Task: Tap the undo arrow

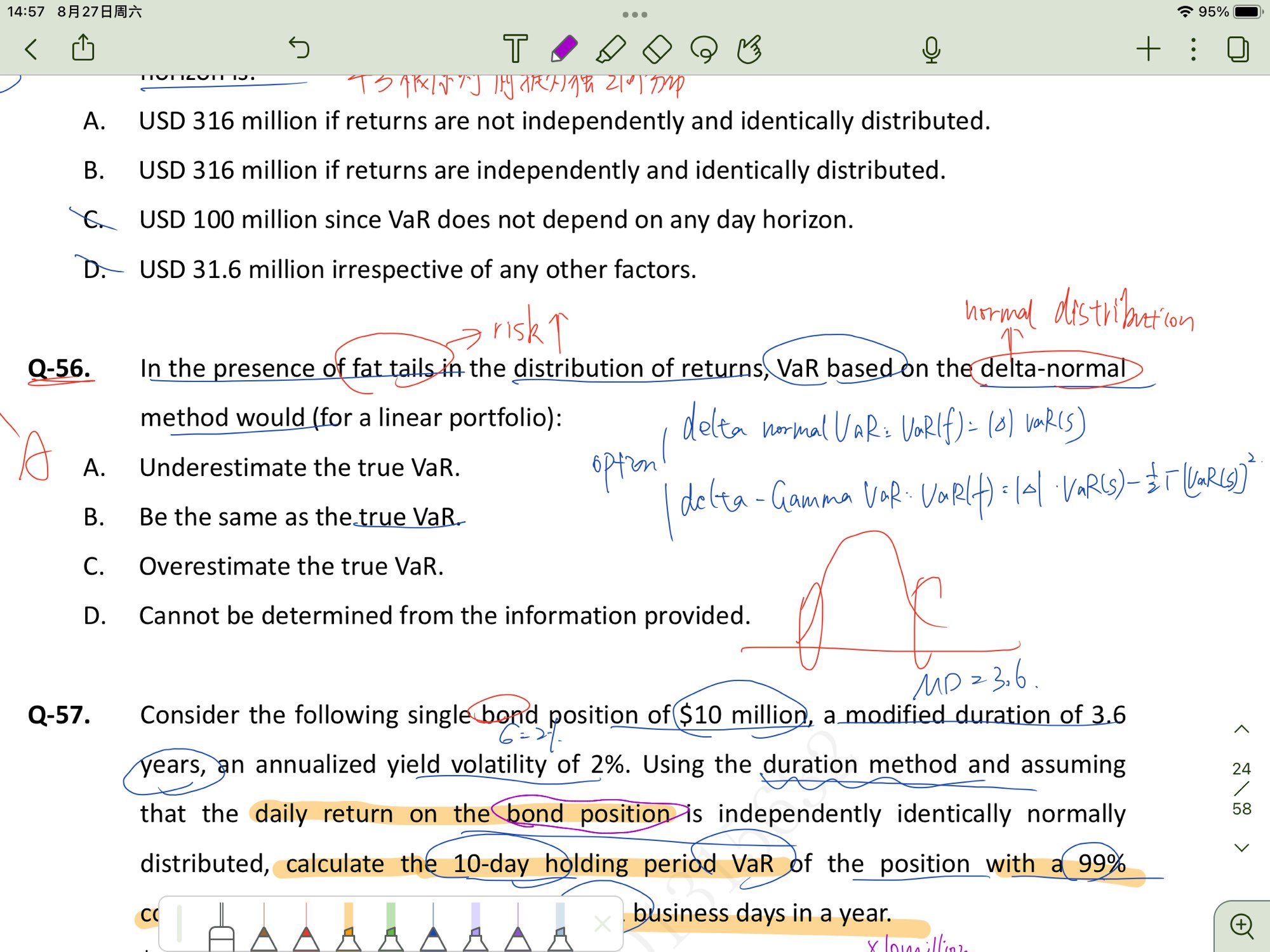Action: (298, 48)
